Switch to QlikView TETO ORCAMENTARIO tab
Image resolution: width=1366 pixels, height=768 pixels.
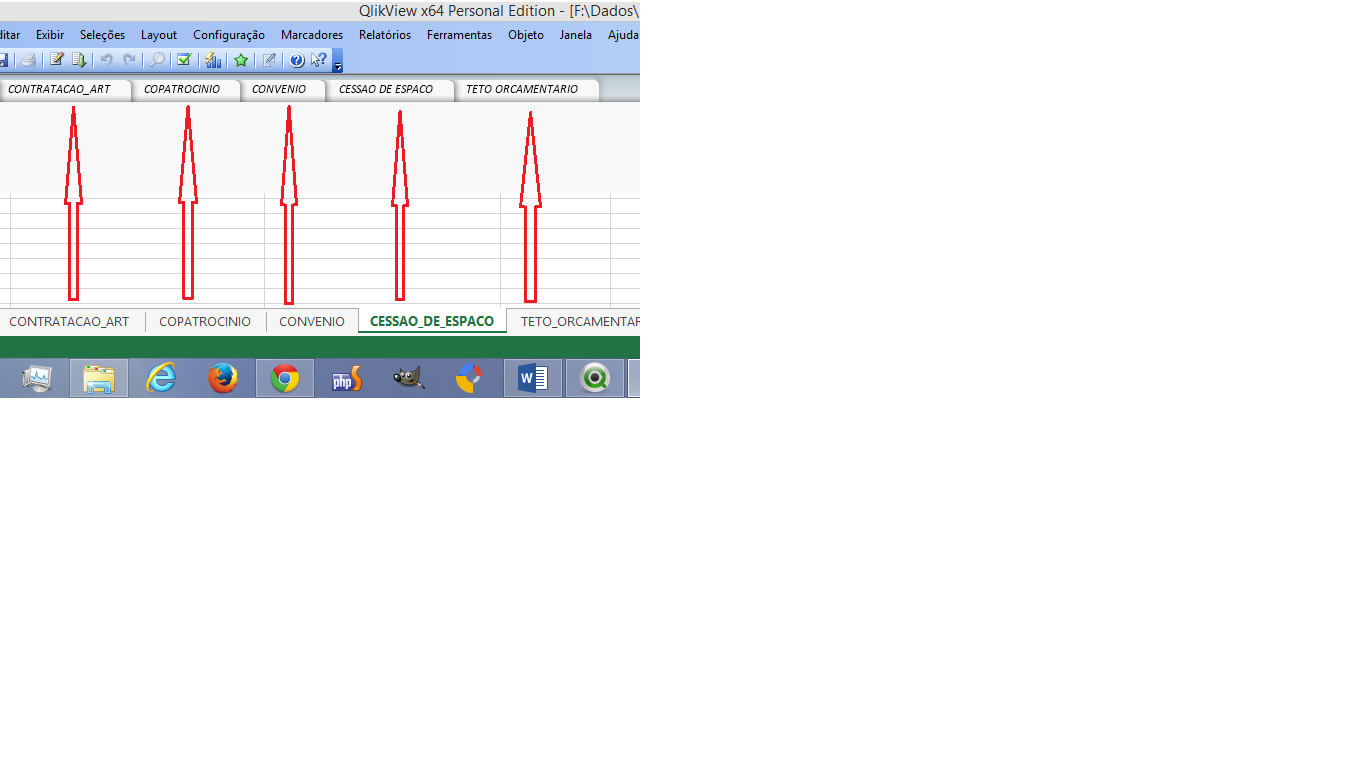[527, 90]
